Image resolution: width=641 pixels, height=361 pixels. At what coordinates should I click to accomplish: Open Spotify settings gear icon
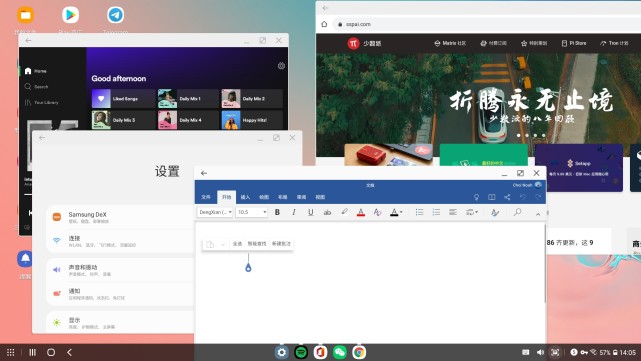(281, 66)
